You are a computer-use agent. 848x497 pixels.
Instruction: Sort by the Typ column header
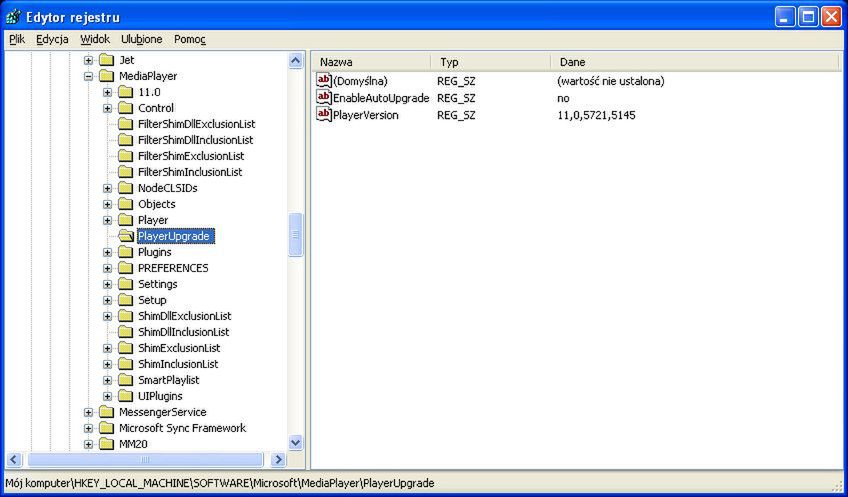click(x=491, y=62)
